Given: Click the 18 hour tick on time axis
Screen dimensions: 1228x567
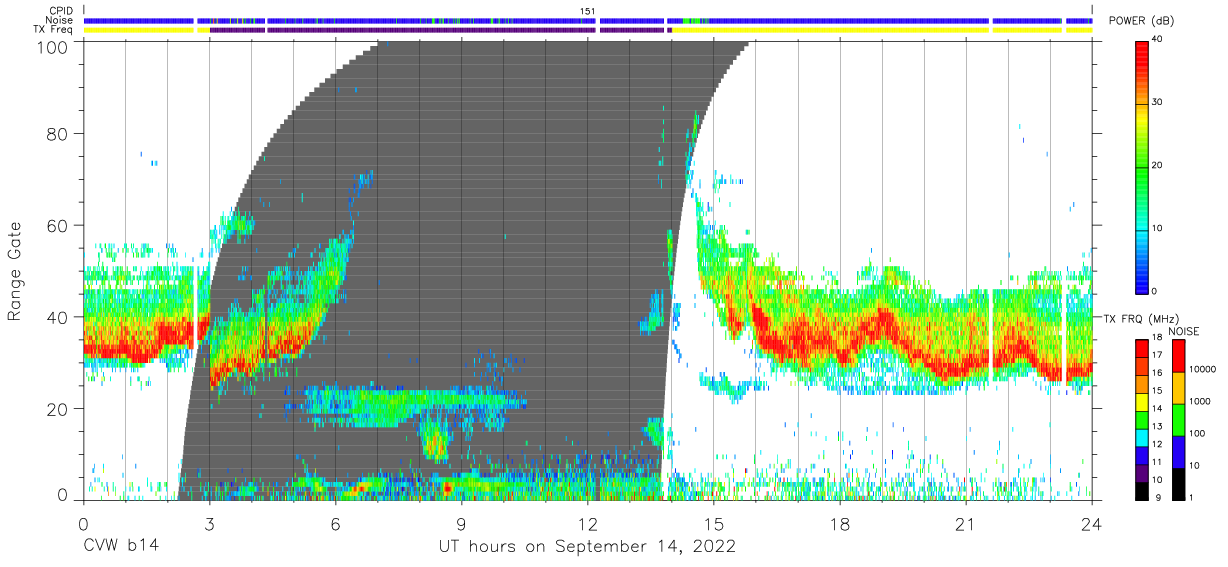Looking at the screenshot, I should tap(840, 525).
